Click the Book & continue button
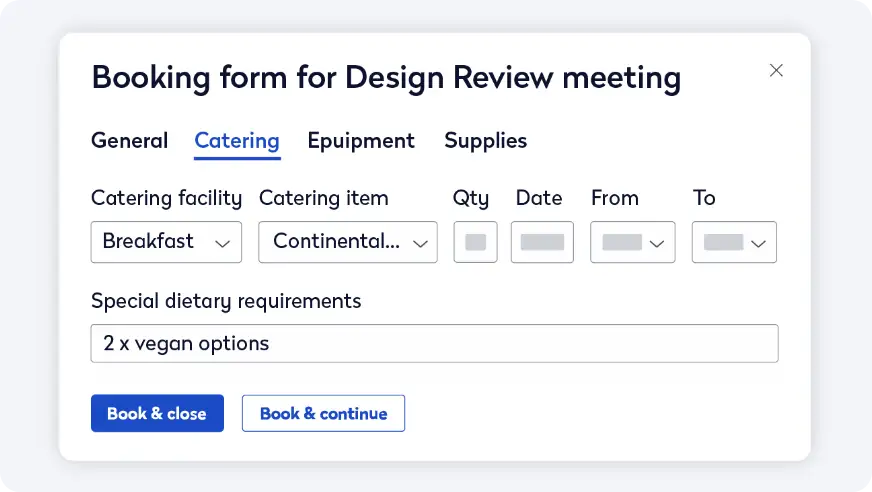 click(323, 413)
